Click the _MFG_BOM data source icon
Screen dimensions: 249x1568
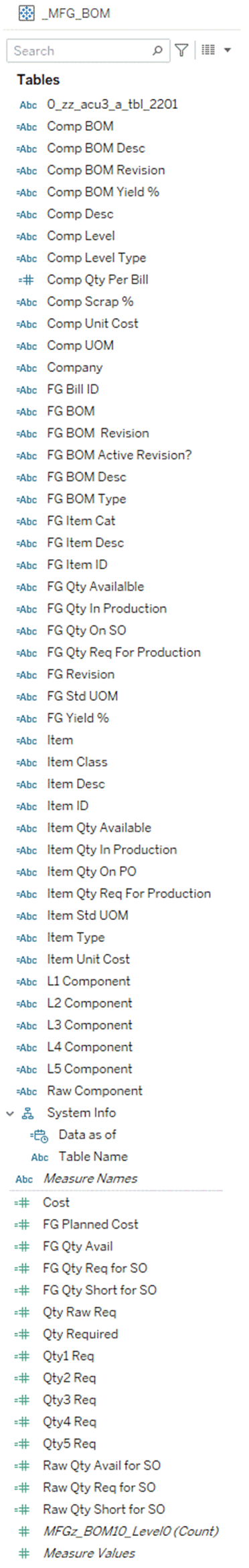[26, 13]
